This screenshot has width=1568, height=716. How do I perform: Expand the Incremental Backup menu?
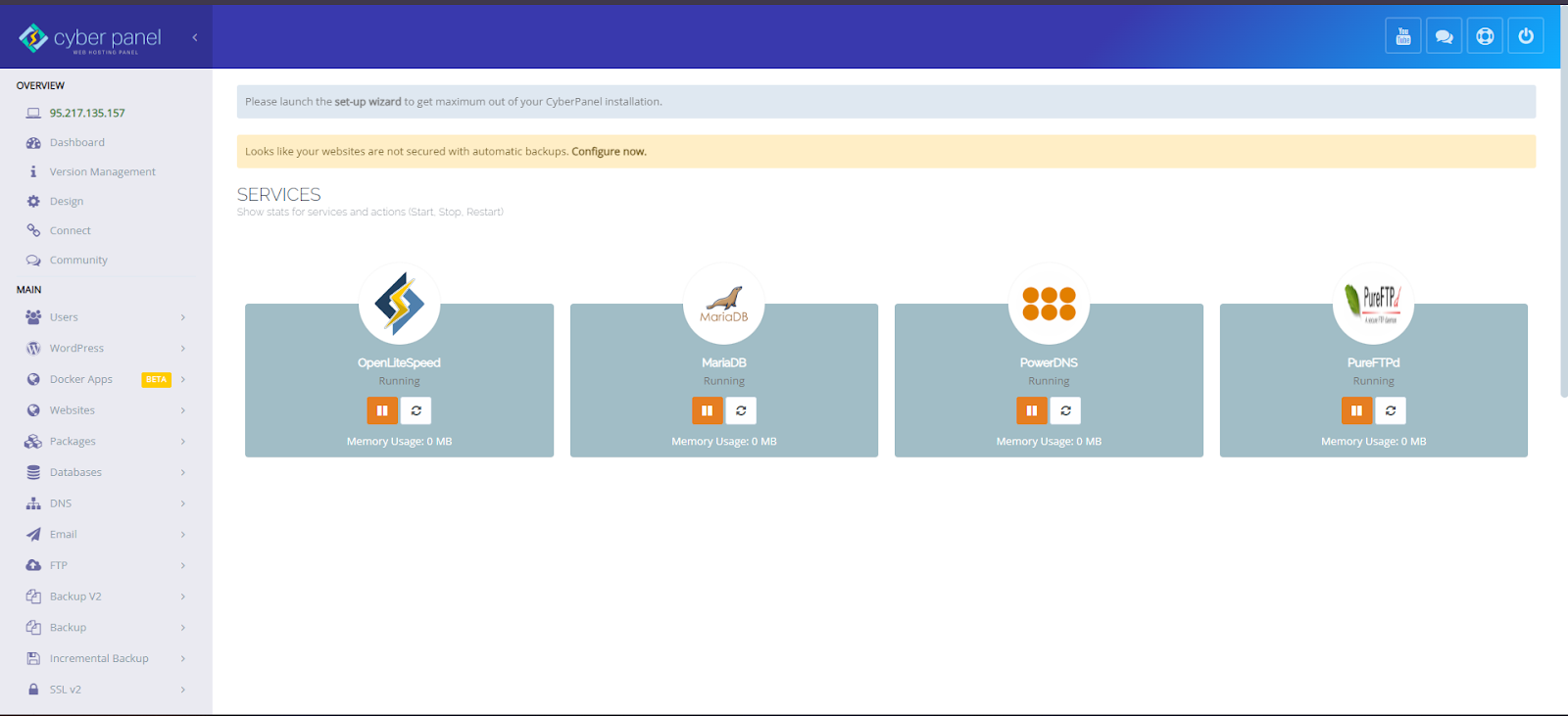(106, 658)
